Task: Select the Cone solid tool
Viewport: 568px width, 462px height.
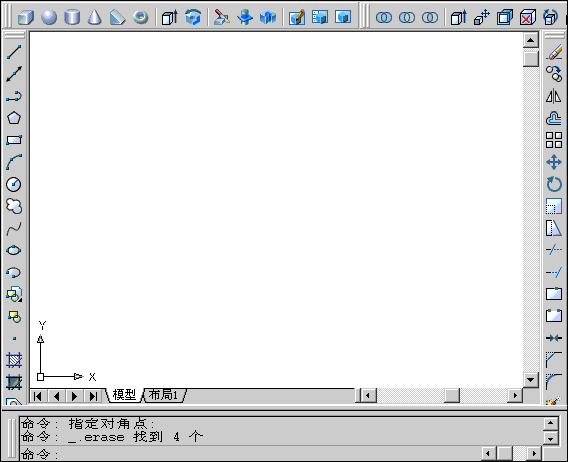Action: coord(95,17)
